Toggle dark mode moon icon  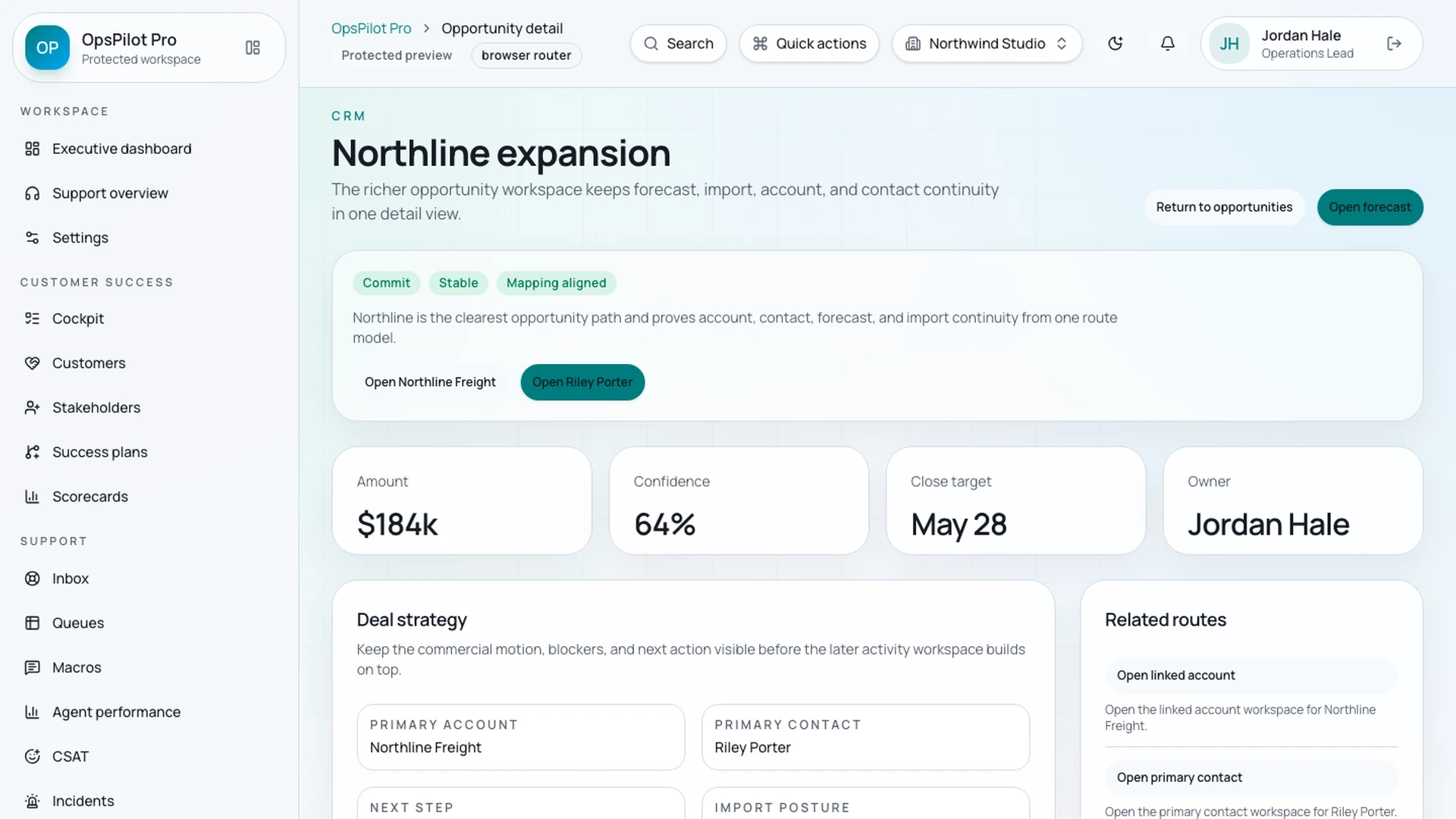pyautogui.click(x=1115, y=44)
